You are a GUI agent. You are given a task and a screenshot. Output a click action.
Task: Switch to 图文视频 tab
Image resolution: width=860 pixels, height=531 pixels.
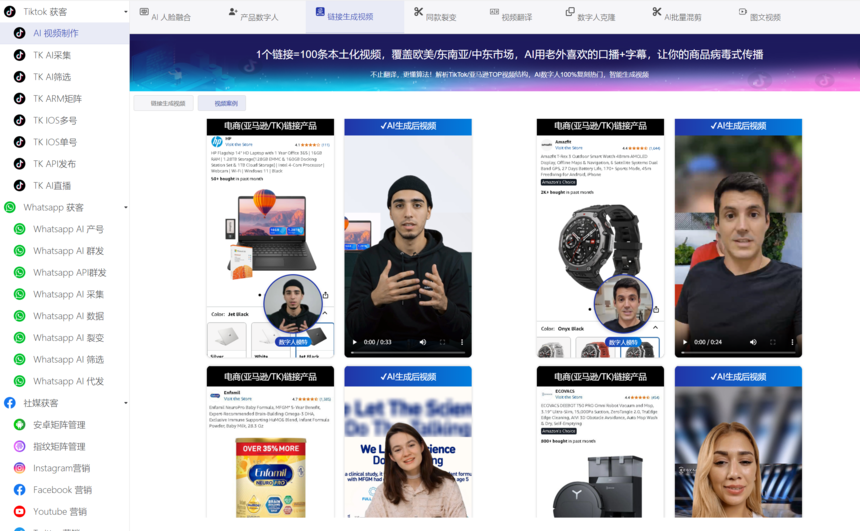click(x=759, y=16)
